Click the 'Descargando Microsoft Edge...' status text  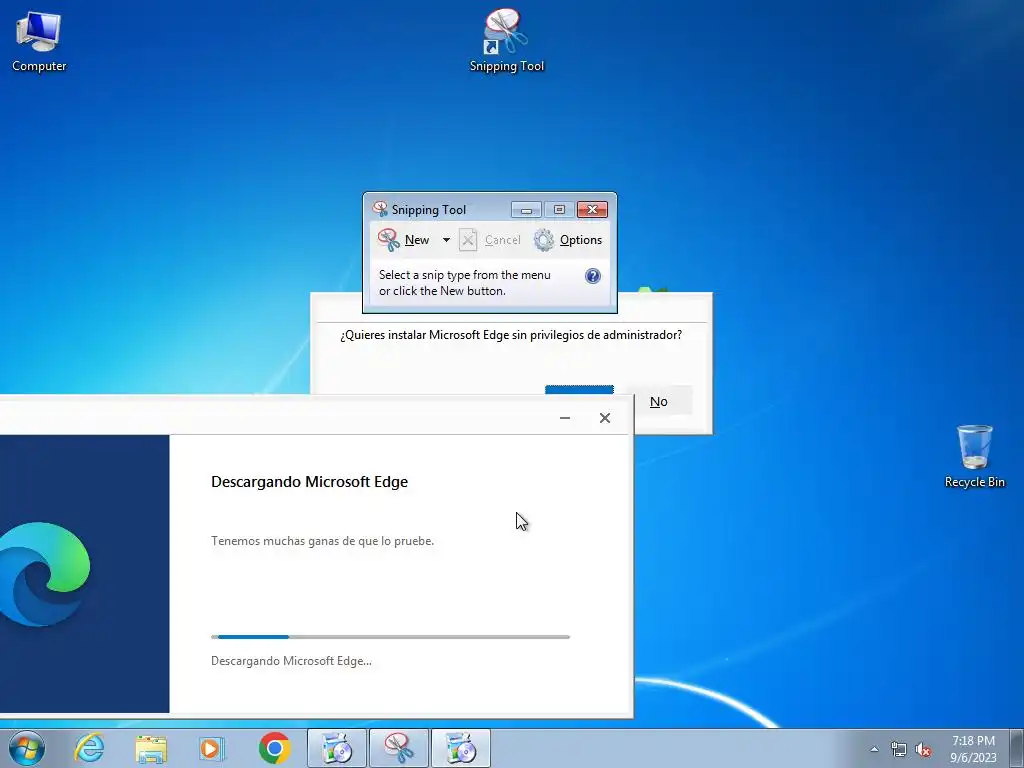291,661
